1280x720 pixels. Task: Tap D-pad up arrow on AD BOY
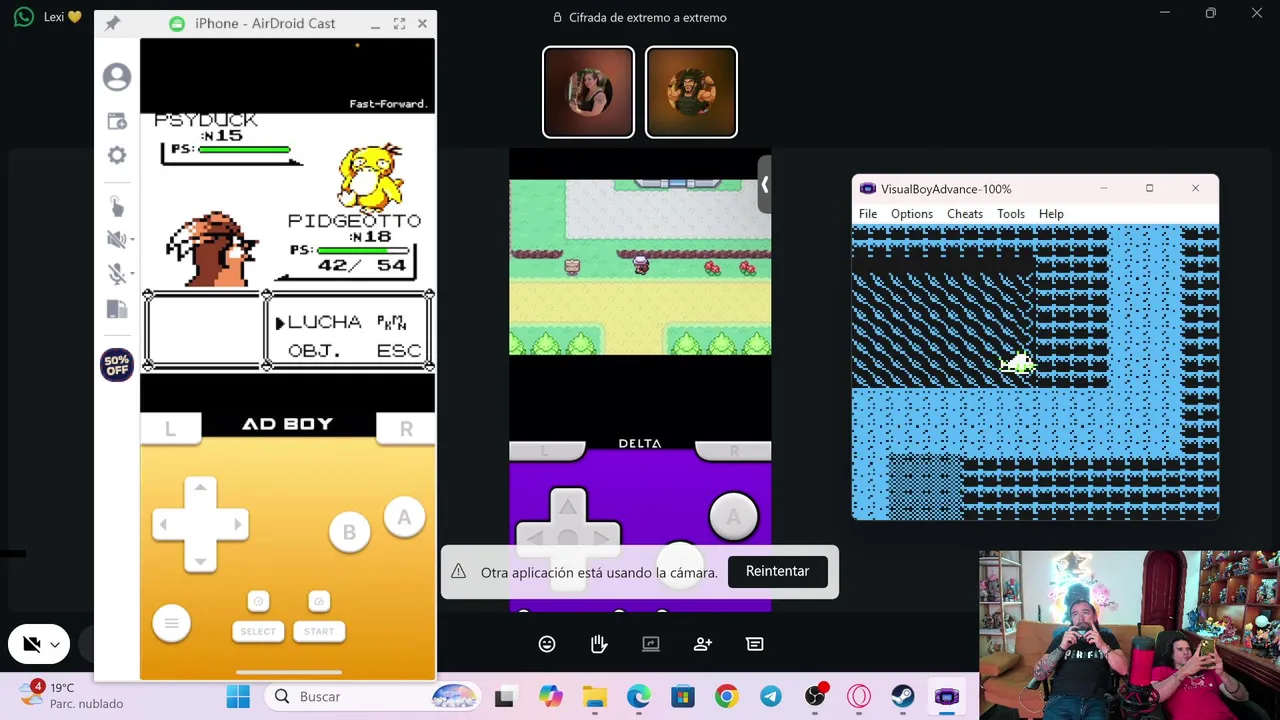click(x=200, y=489)
